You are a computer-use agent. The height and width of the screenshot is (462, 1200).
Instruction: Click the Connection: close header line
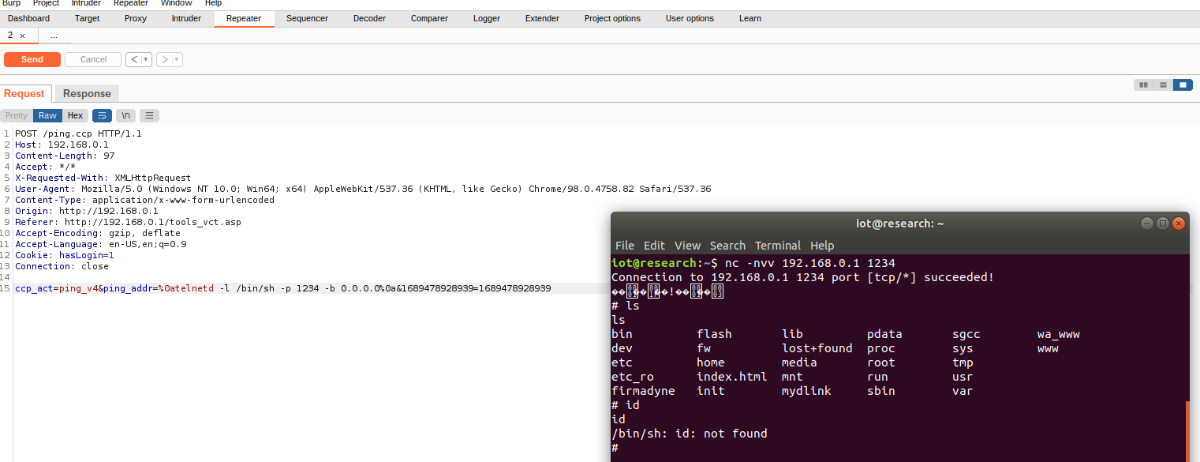click(x=62, y=266)
